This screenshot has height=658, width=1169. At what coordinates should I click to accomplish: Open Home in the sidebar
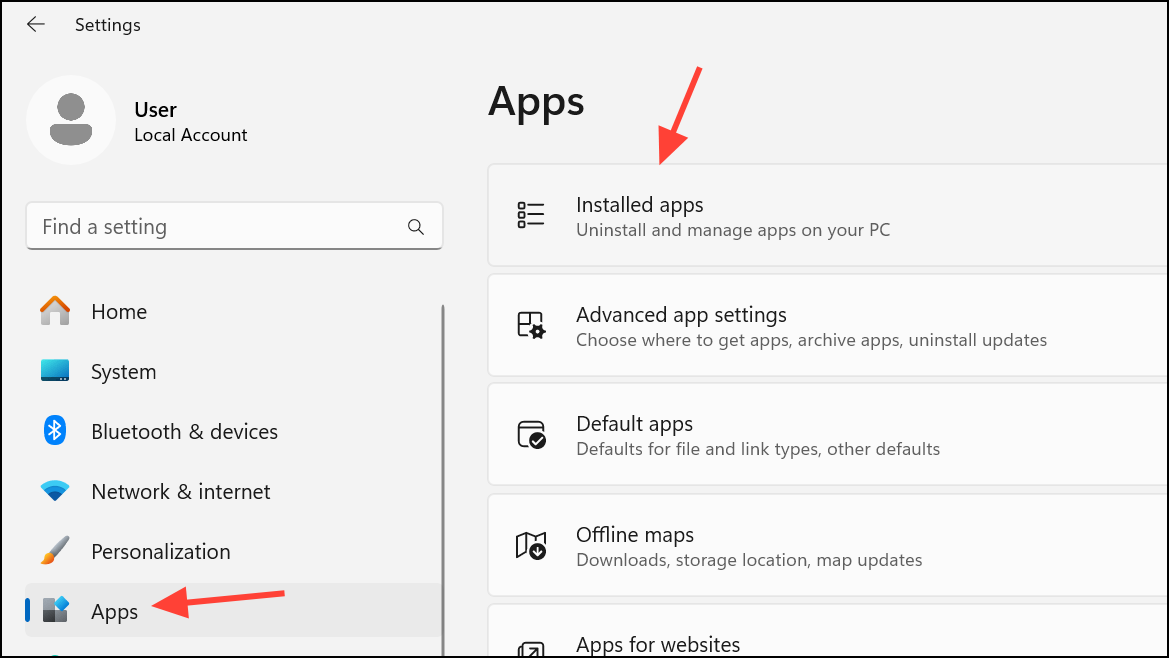coord(233,311)
